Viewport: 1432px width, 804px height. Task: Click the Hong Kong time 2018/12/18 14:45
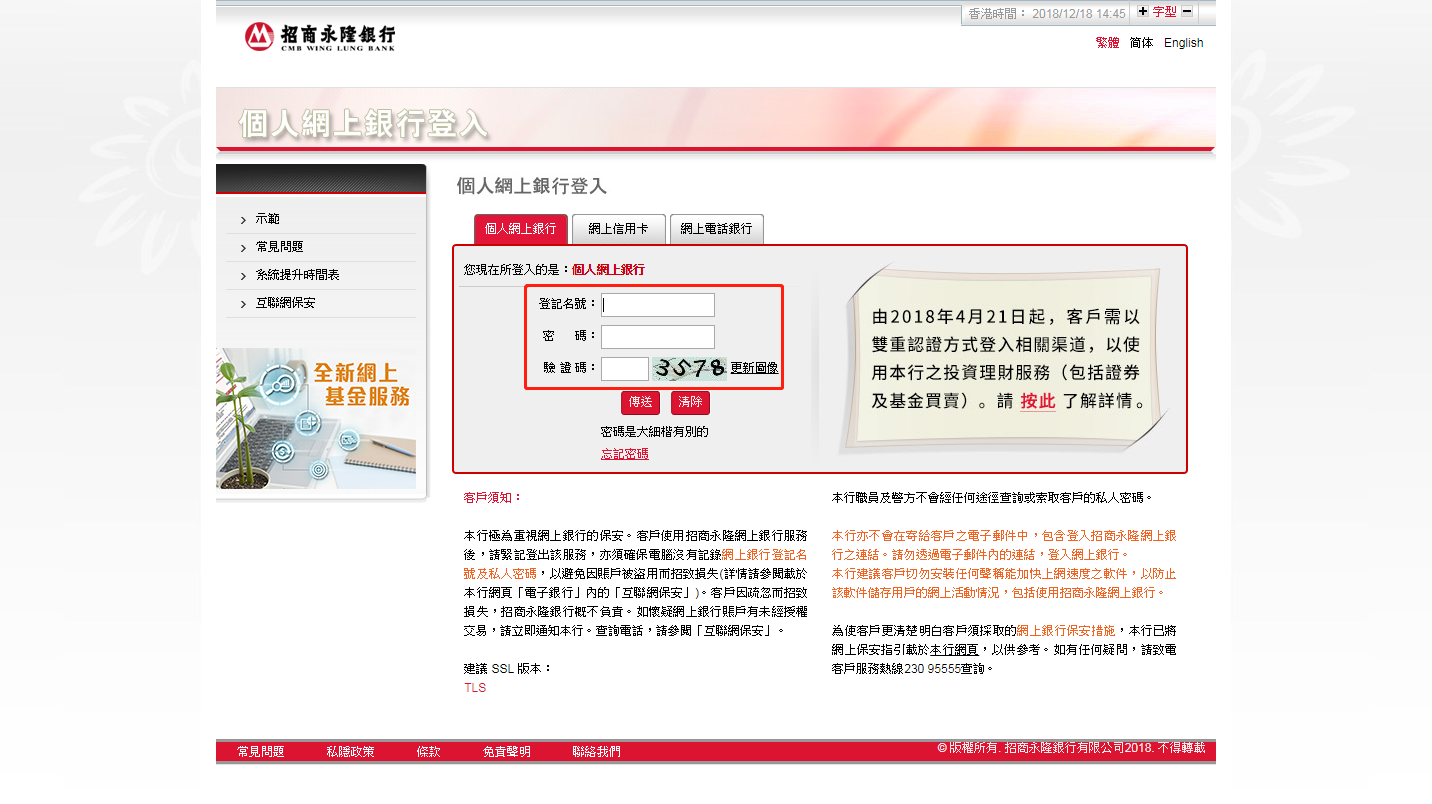1078,14
